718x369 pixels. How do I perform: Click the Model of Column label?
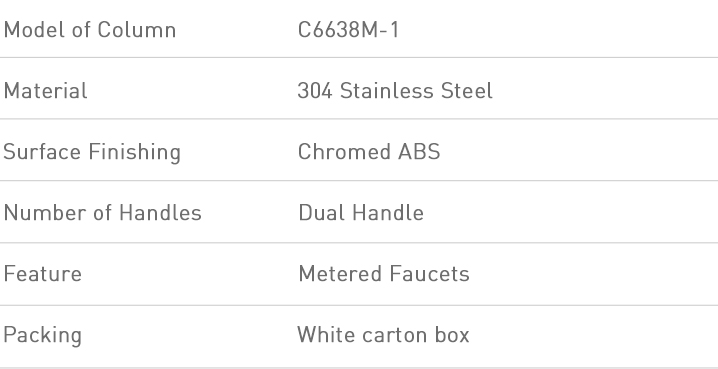tap(90, 30)
